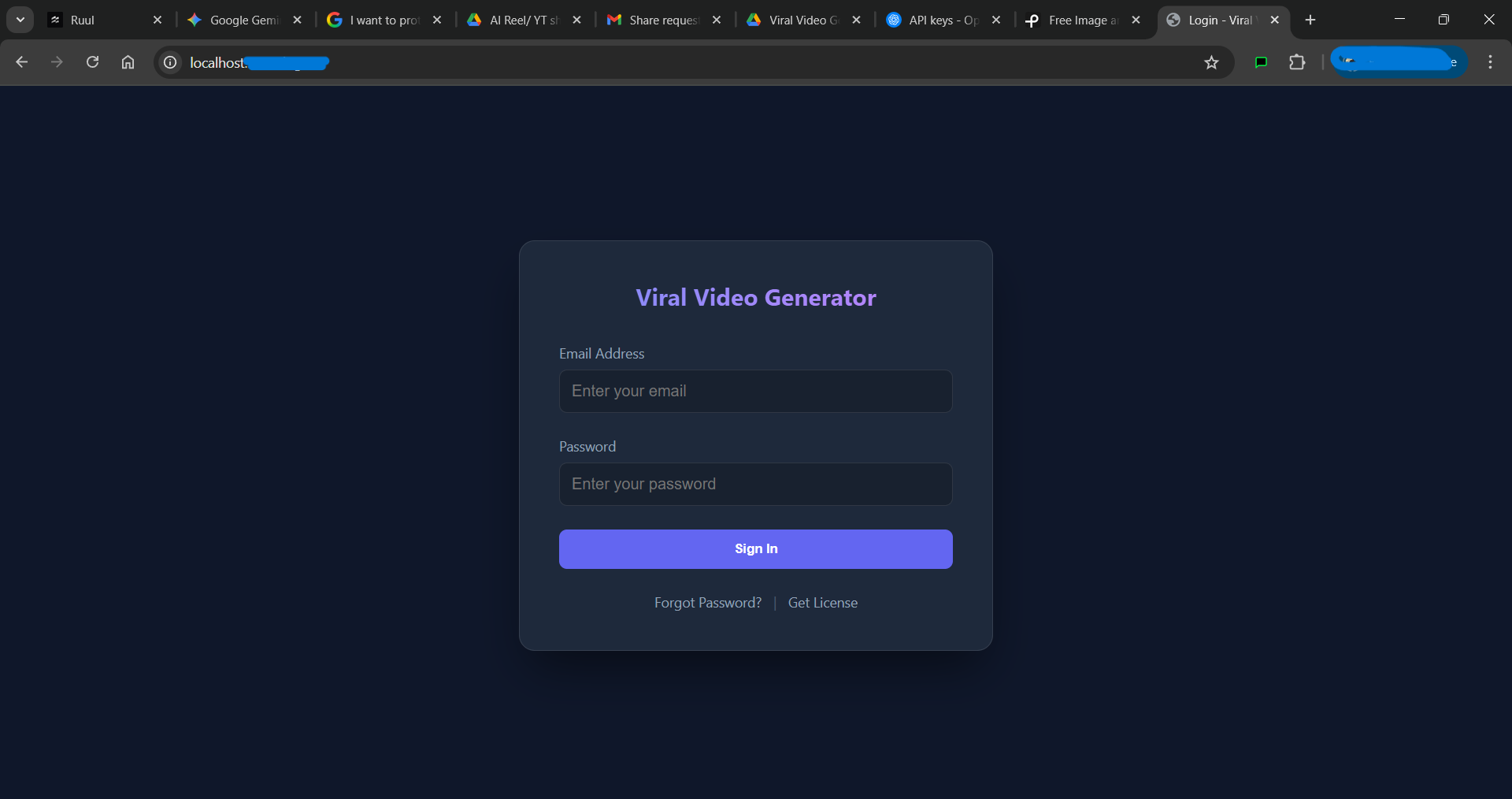The height and width of the screenshot is (799, 1512).
Task: Reload the page with the refresh icon
Action: [92, 61]
